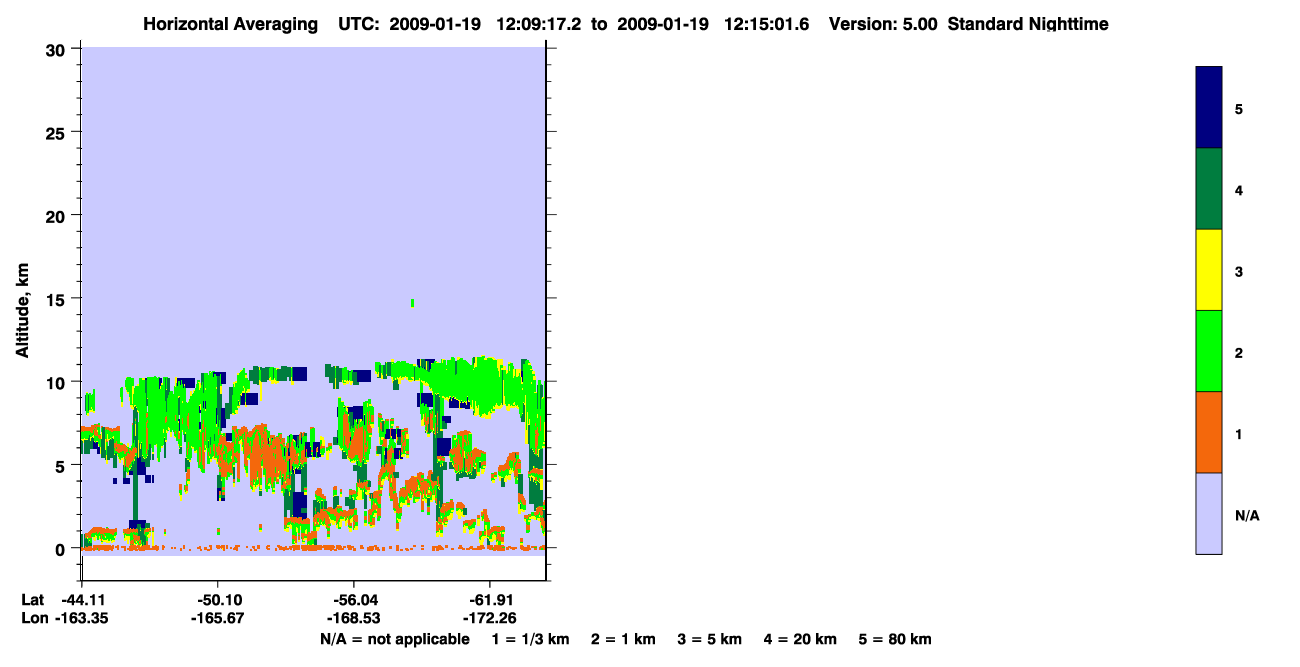1300x667 pixels.
Task: Click 'Version: 5.00' in the title
Action: click(x=883, y=24)
